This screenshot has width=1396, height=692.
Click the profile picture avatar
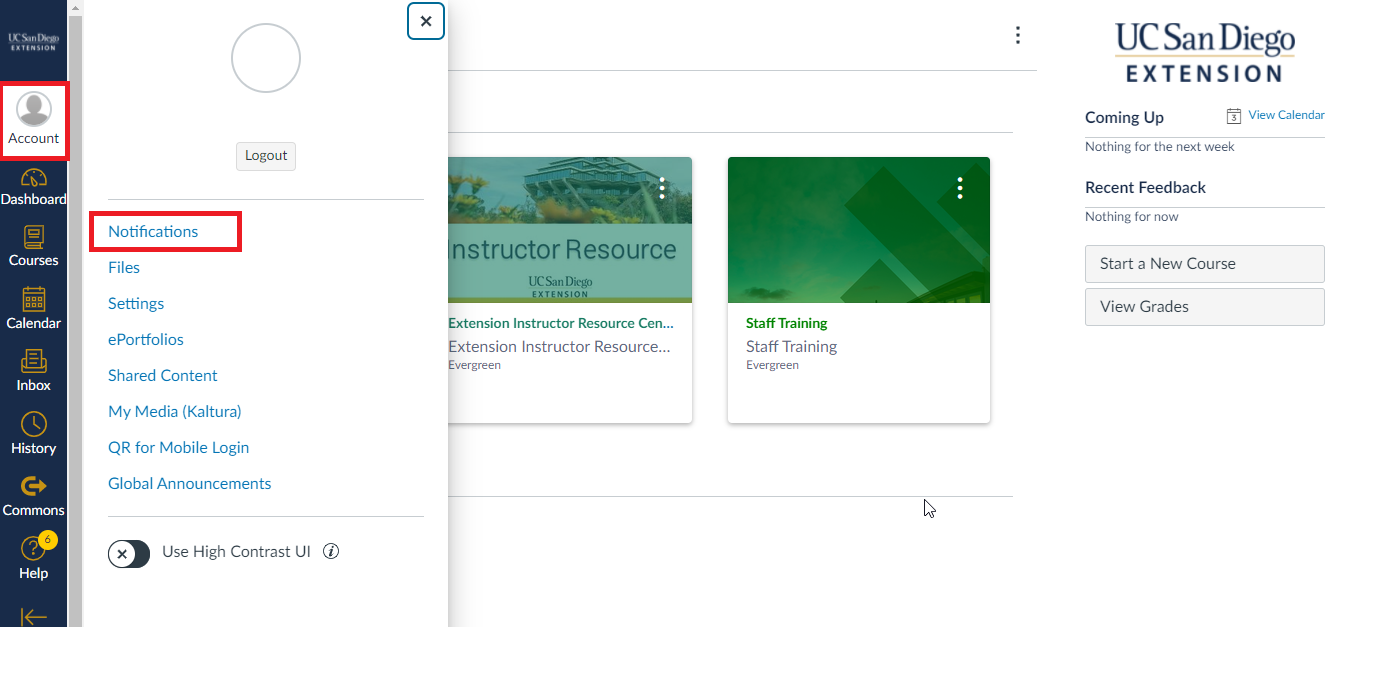click(266, 59)
